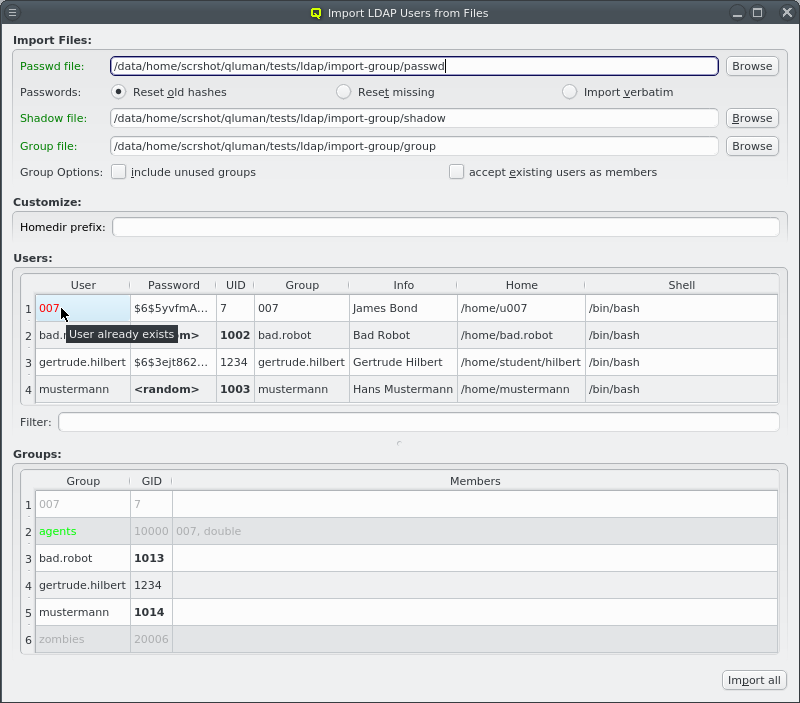Click the Members column header in Groups
800x703 pixels.
point(474,481)
